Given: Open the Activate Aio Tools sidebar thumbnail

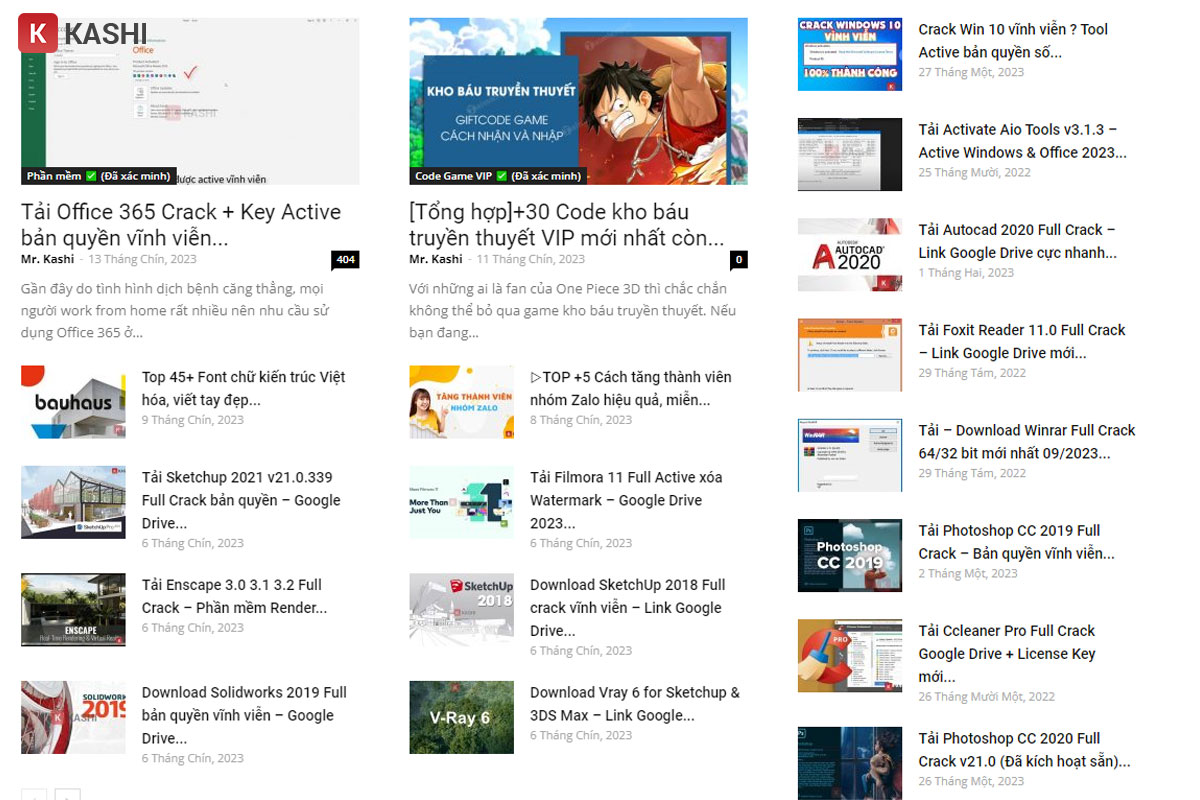Looking at the screenshot, I should 850,154.
